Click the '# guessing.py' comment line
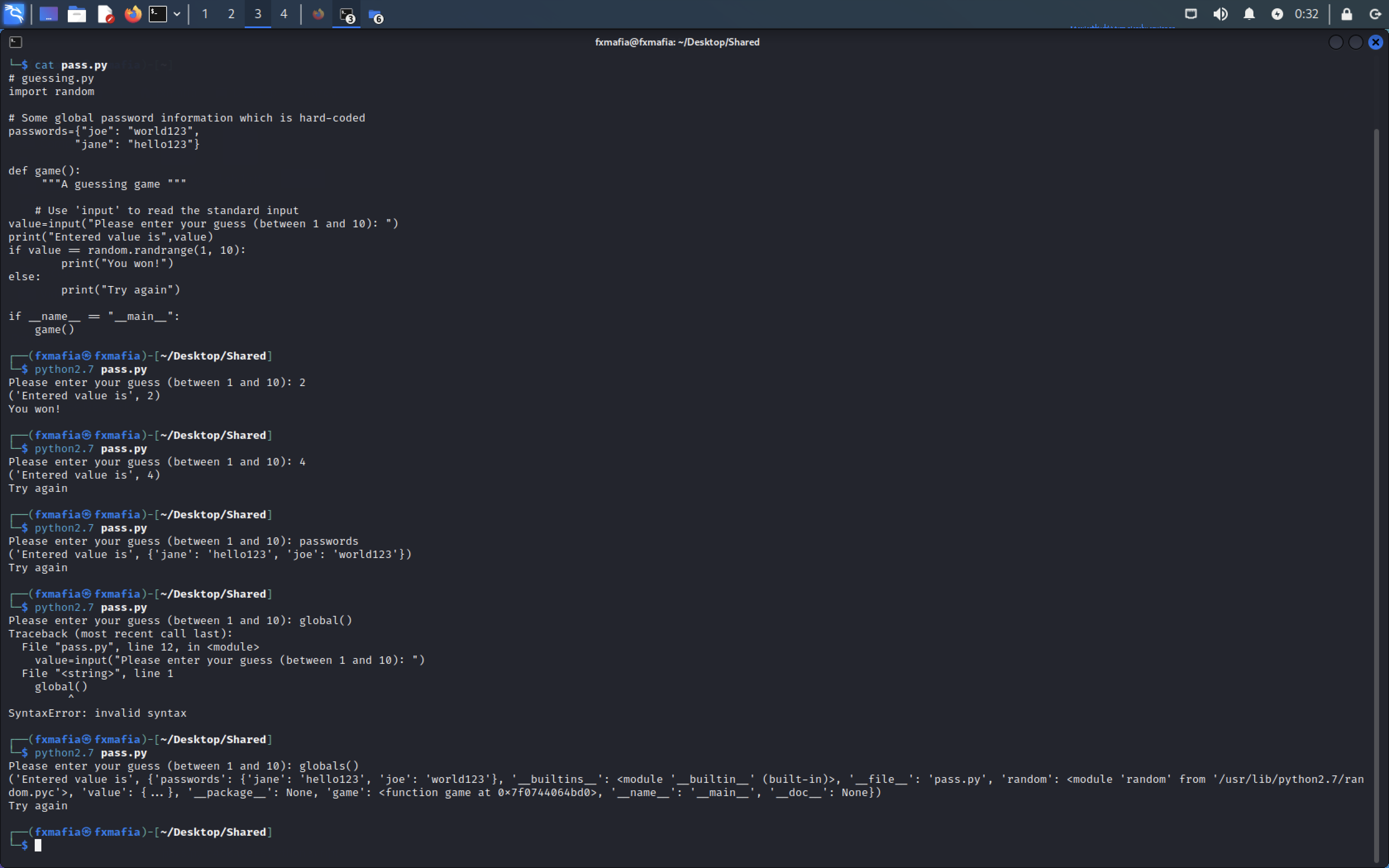The image size is (1389, 868). coord(51,78)
